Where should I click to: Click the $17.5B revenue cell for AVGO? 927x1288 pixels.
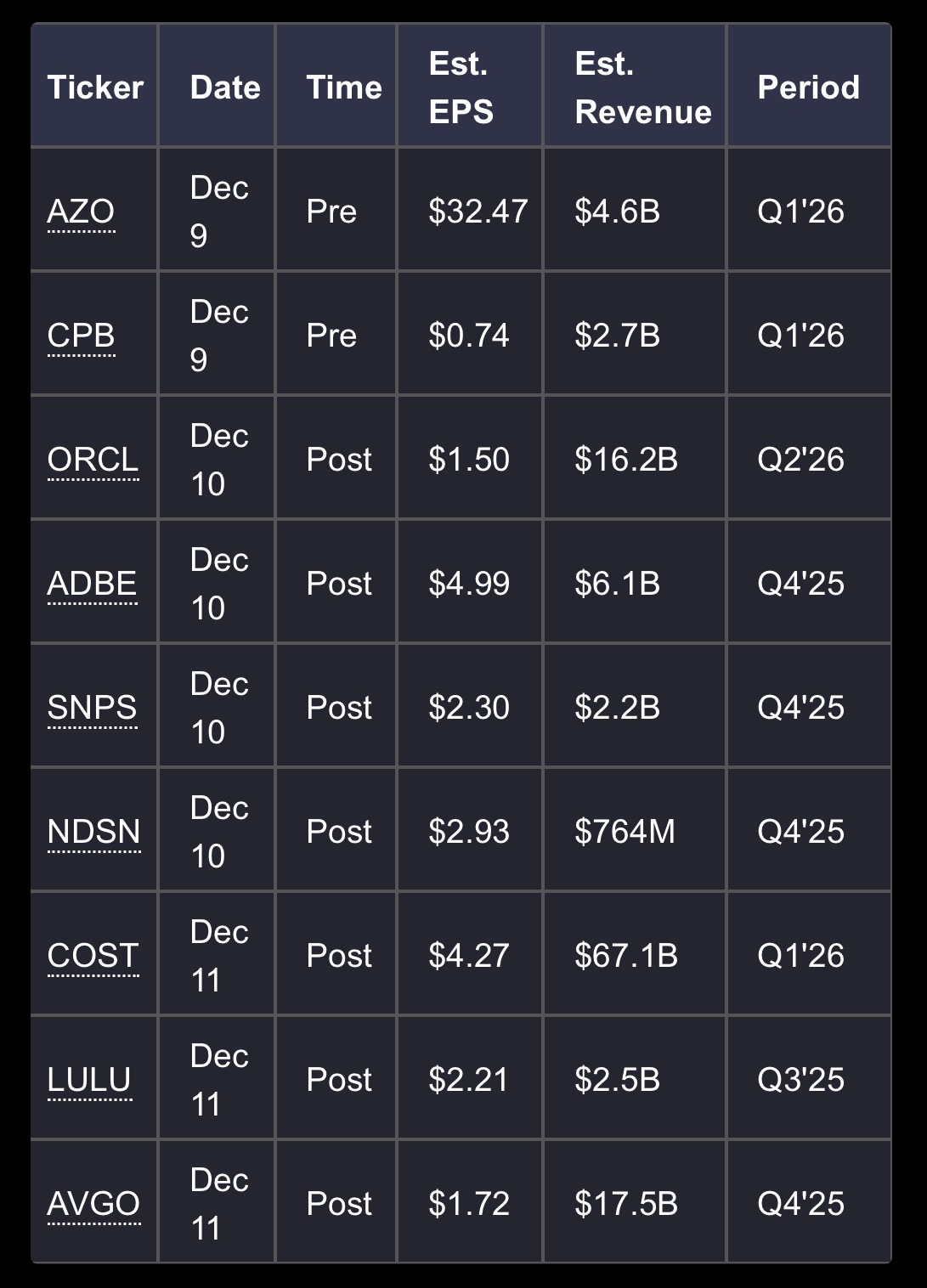pos(635,1202)
